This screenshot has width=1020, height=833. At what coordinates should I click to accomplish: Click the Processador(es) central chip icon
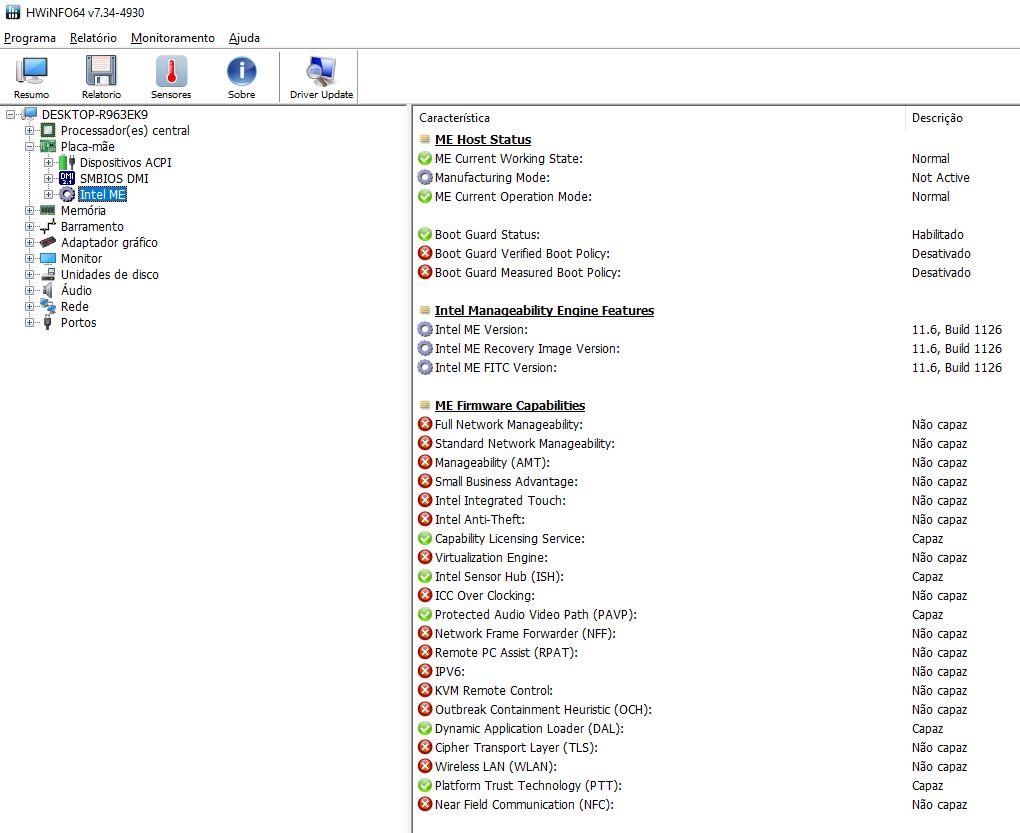(48, 130)
